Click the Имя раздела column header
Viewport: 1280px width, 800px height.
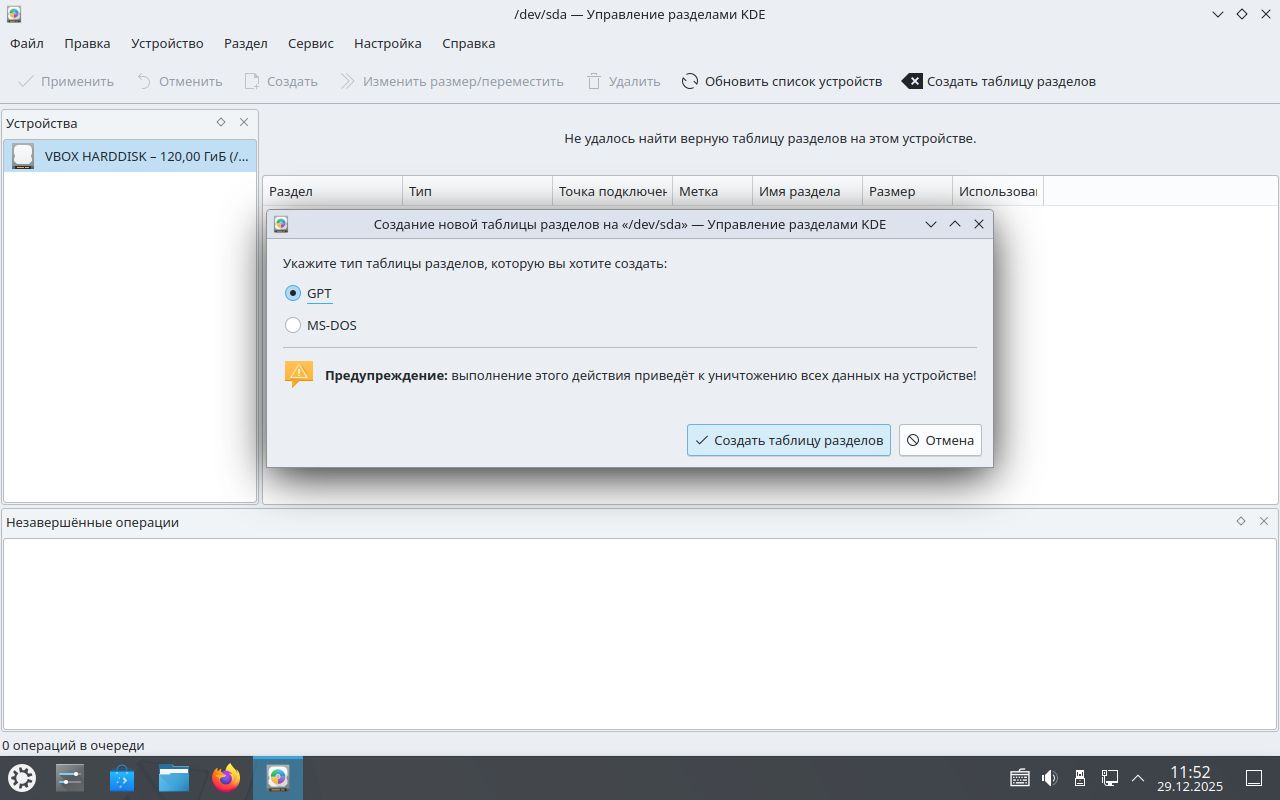coord(807,191)
